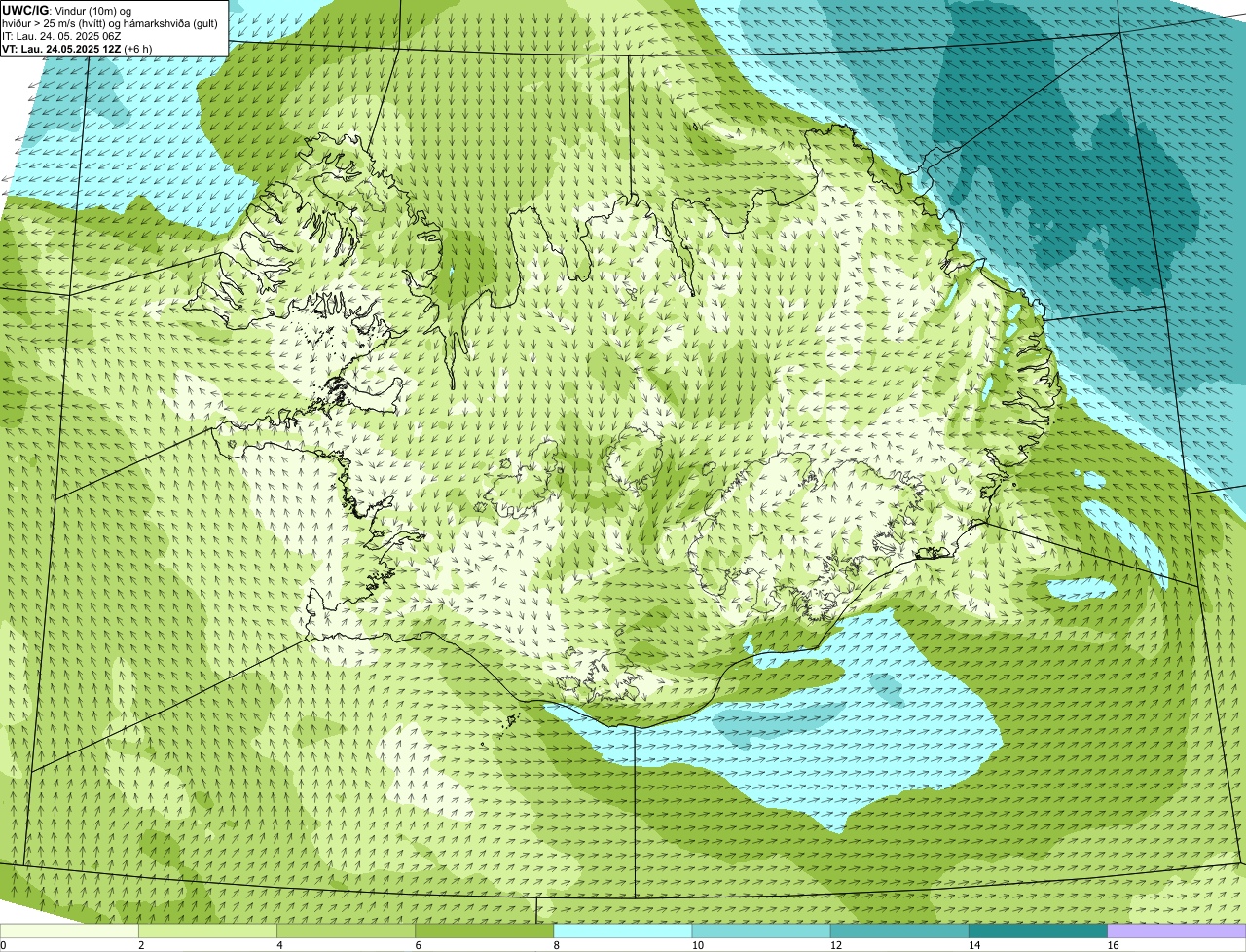Click the pale cyan 8–10 legend swatch

[623, 931]
